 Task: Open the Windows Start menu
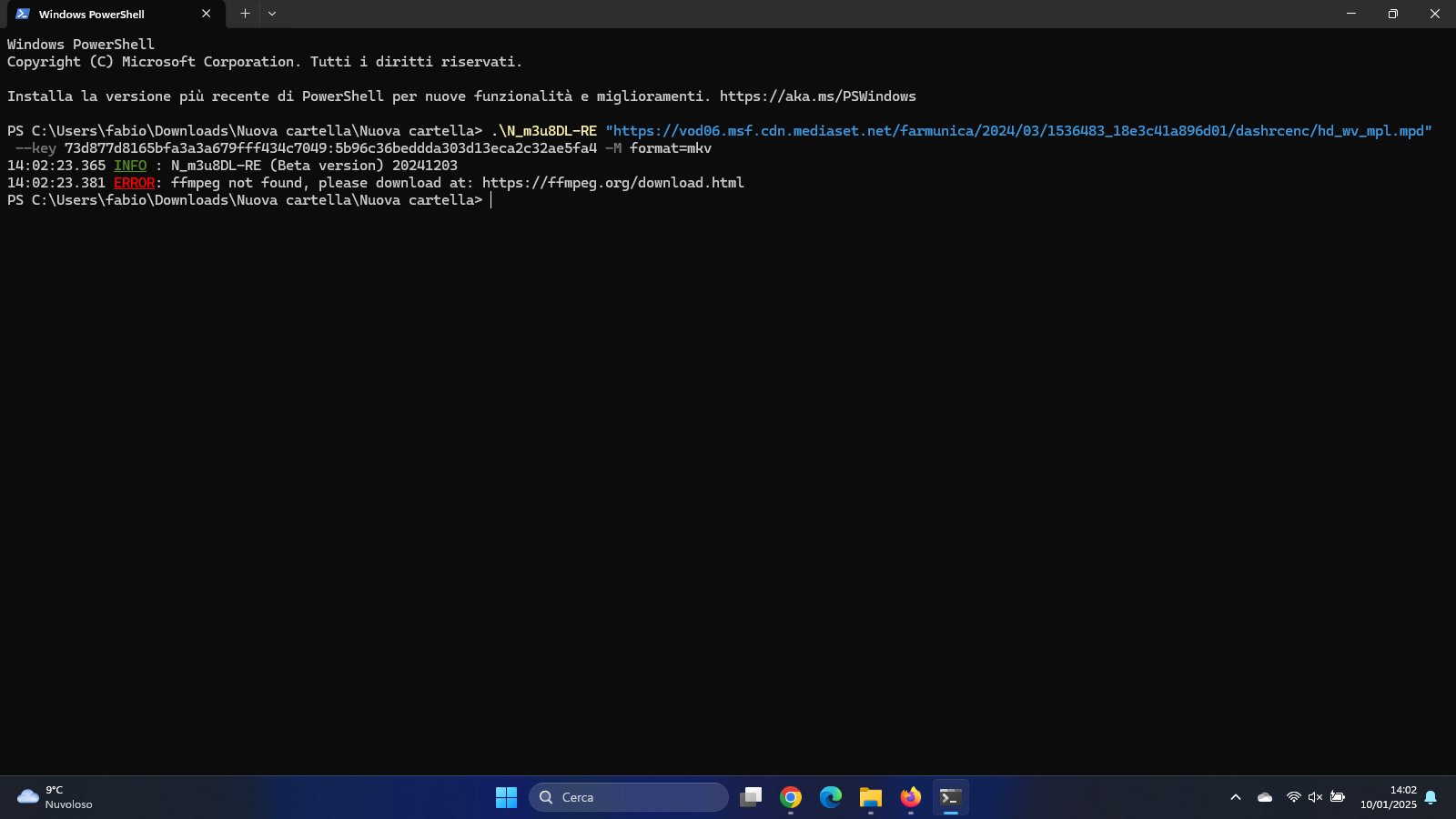click(506, 797)
